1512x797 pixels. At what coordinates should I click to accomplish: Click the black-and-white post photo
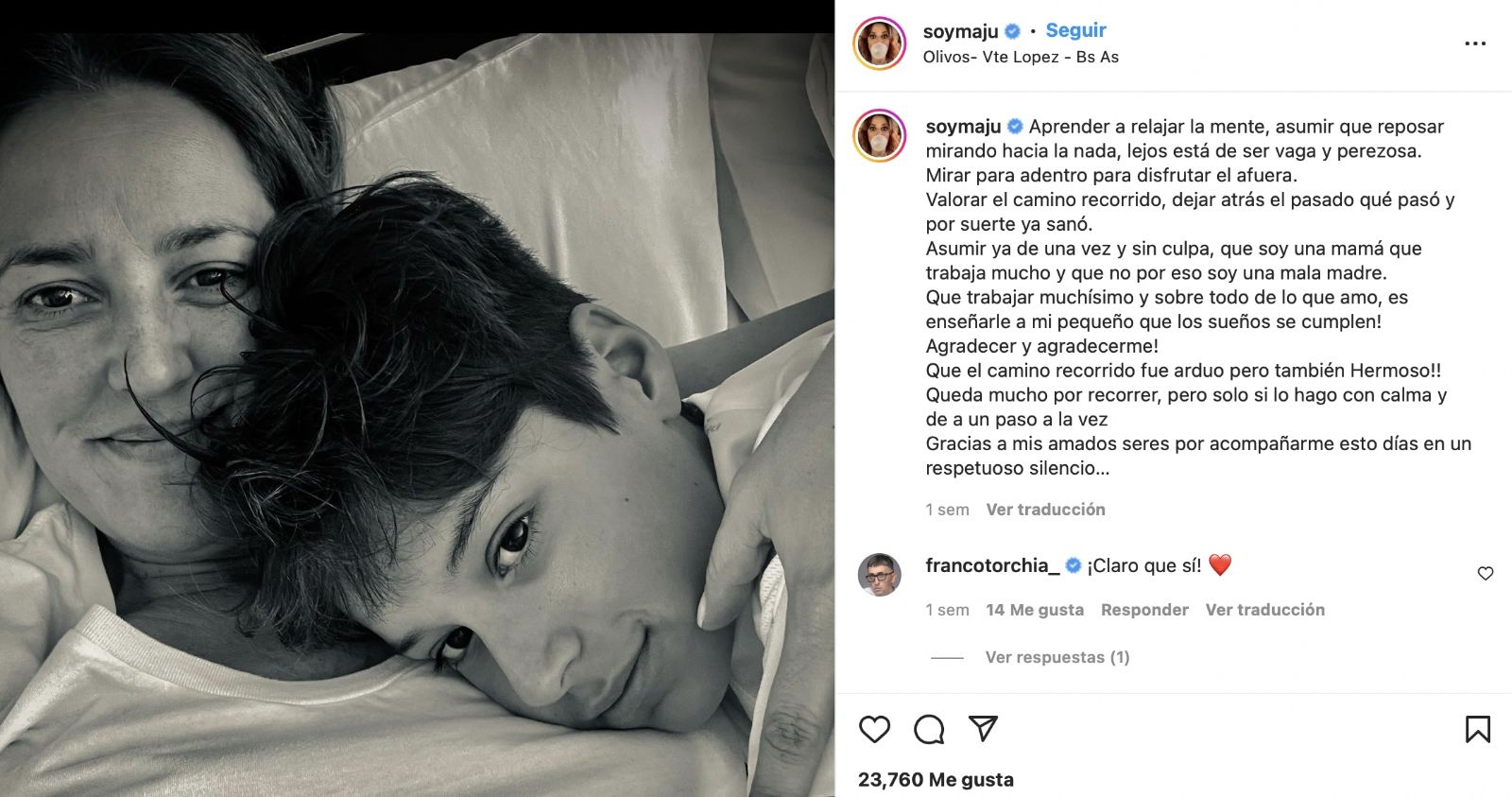[417, 416]
